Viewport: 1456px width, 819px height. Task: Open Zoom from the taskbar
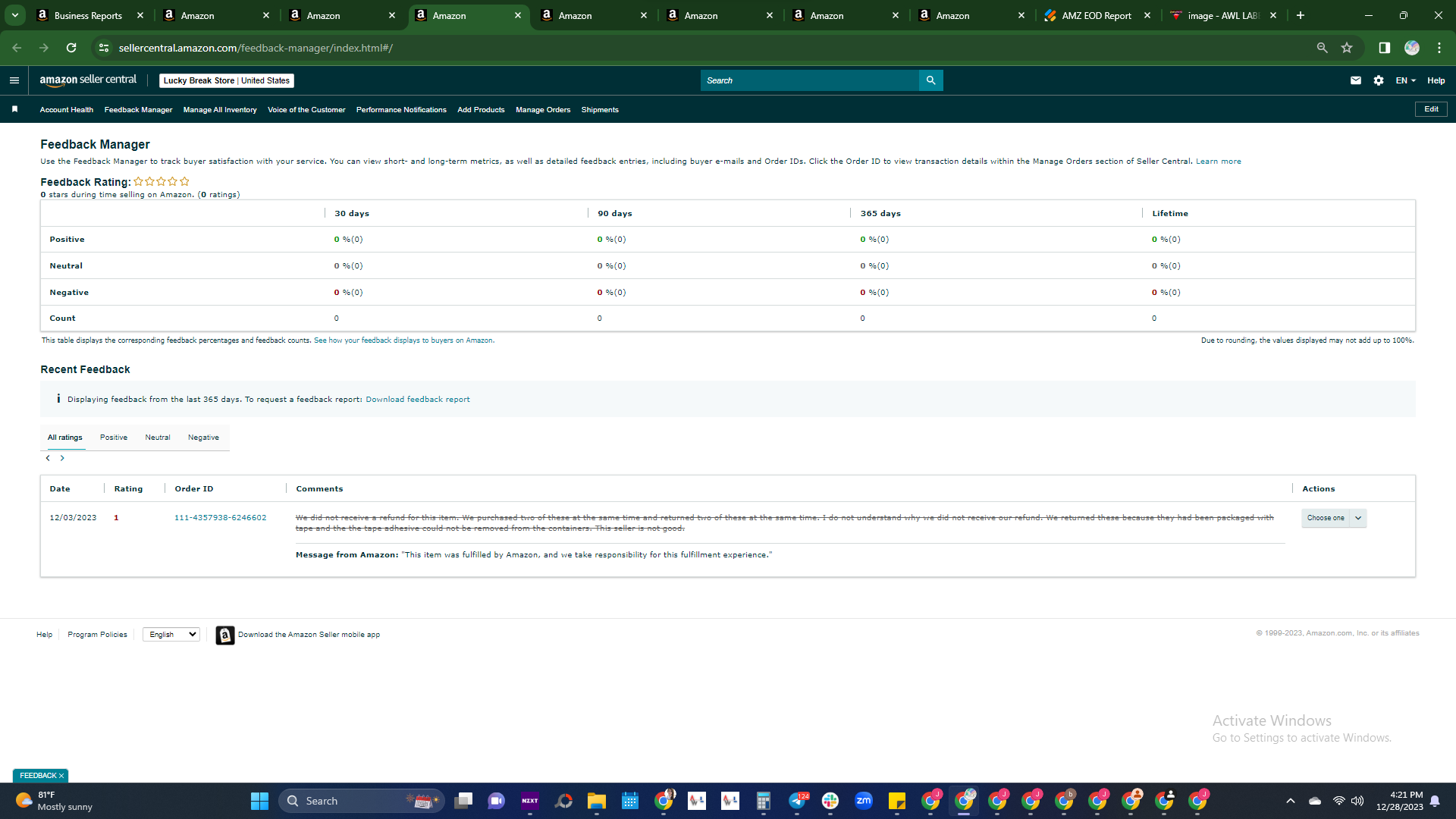click(x=864, y=801)
